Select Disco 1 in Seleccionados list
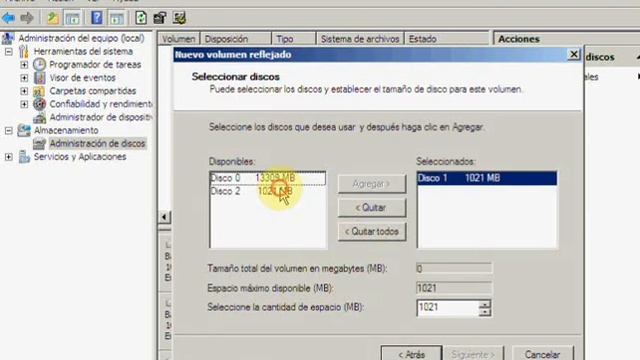This screenshot has height=360, width=640. (487, 178)
